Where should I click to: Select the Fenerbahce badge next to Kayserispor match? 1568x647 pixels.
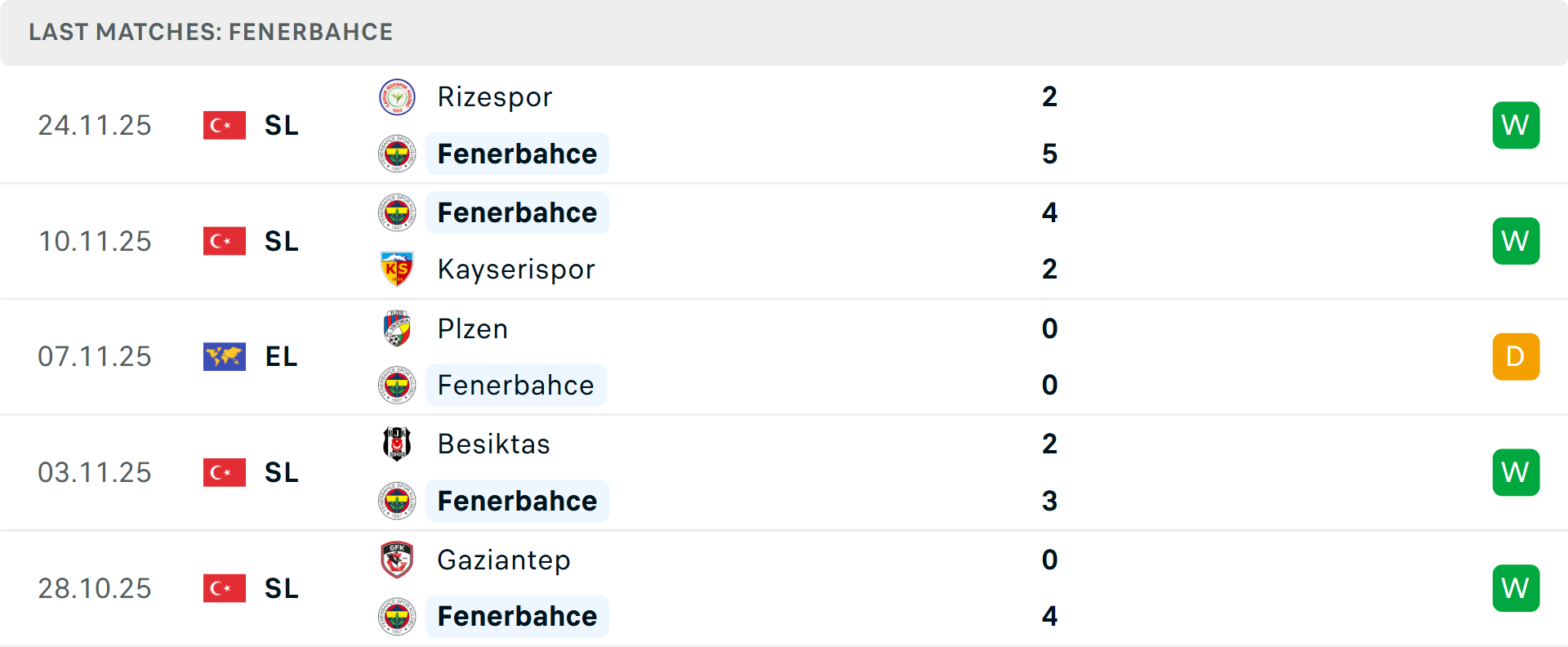tap(397, 212)
